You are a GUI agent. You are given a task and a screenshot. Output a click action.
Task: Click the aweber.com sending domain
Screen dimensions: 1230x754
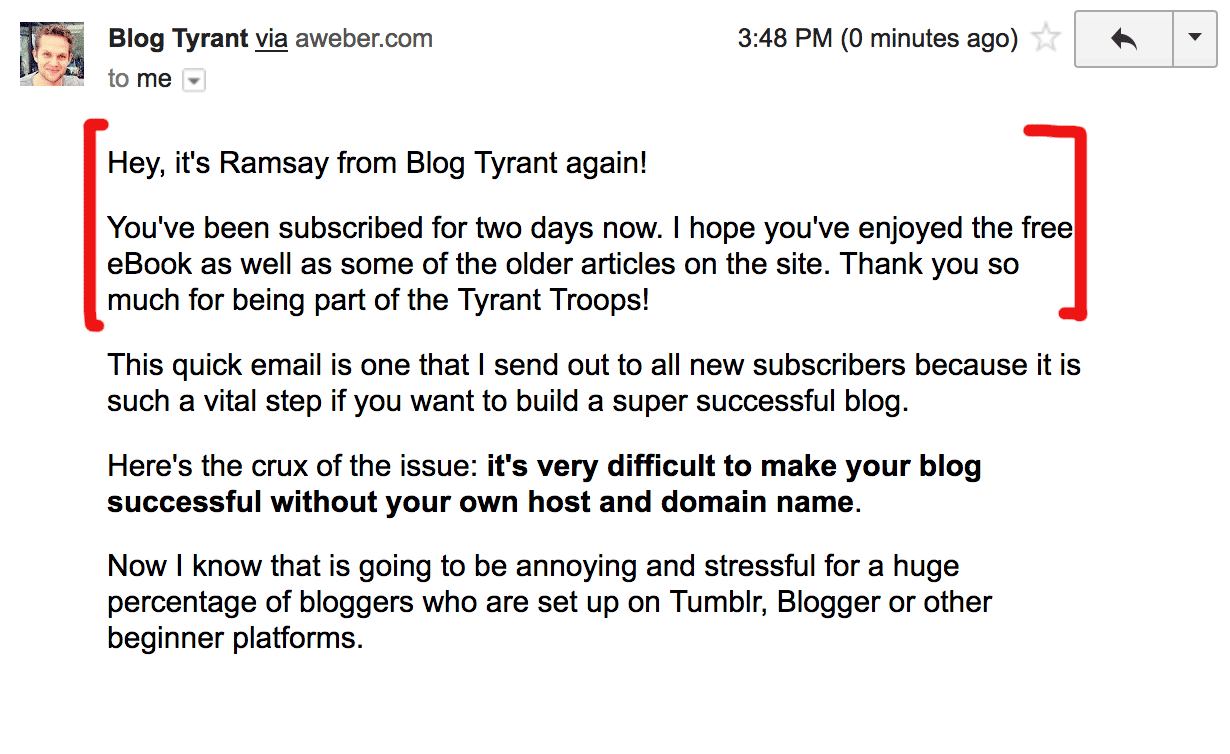[364, 39]
